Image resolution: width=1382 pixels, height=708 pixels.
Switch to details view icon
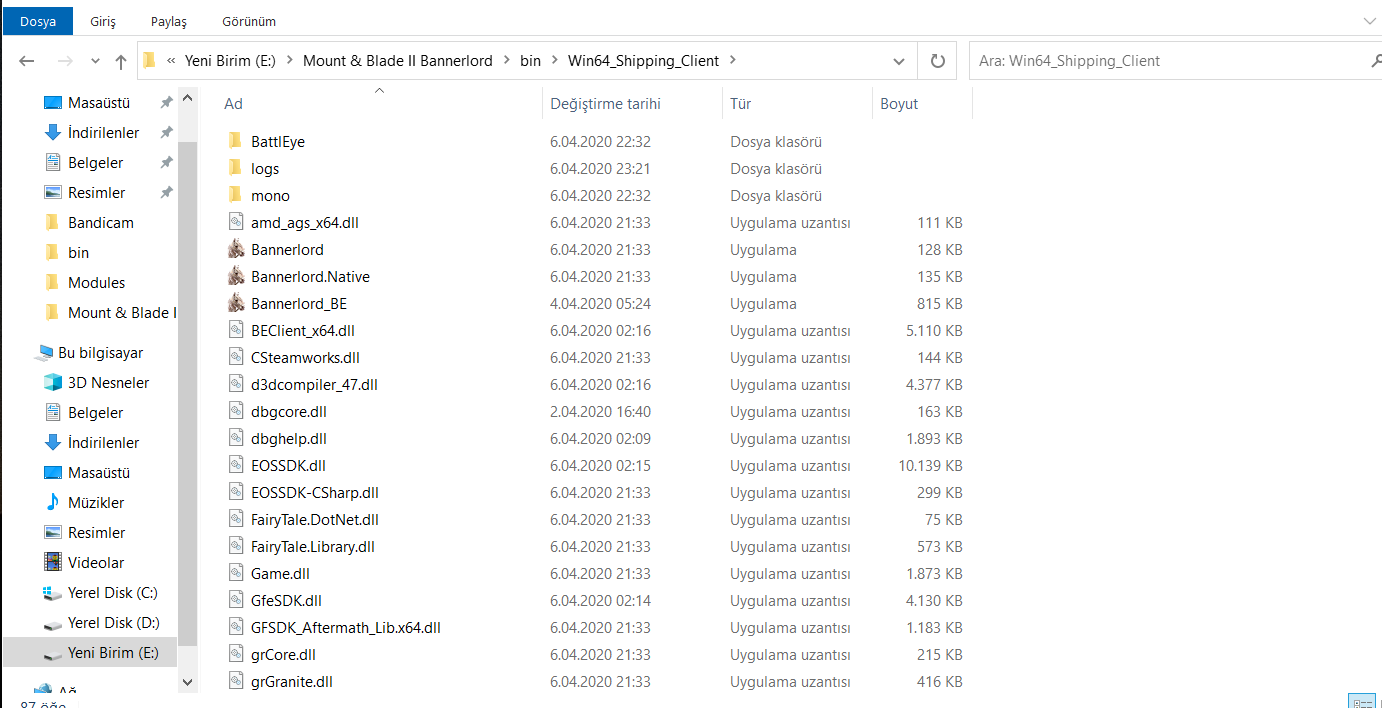coord(1361,701)
